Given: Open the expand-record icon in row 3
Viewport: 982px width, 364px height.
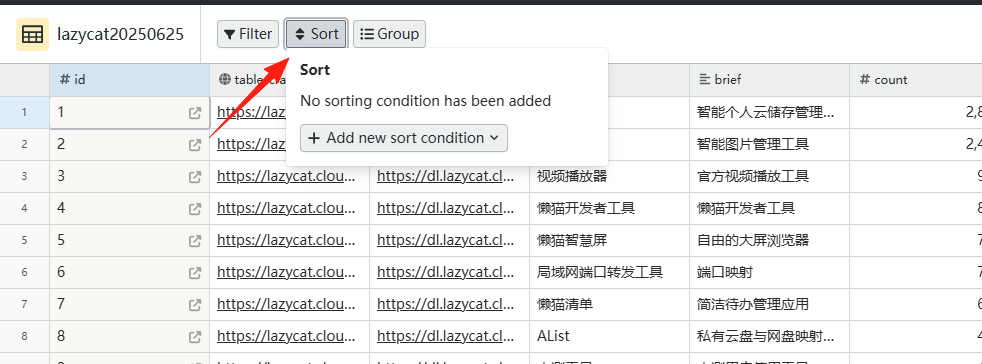Looking at the screenshot, I should click(195, 177).
